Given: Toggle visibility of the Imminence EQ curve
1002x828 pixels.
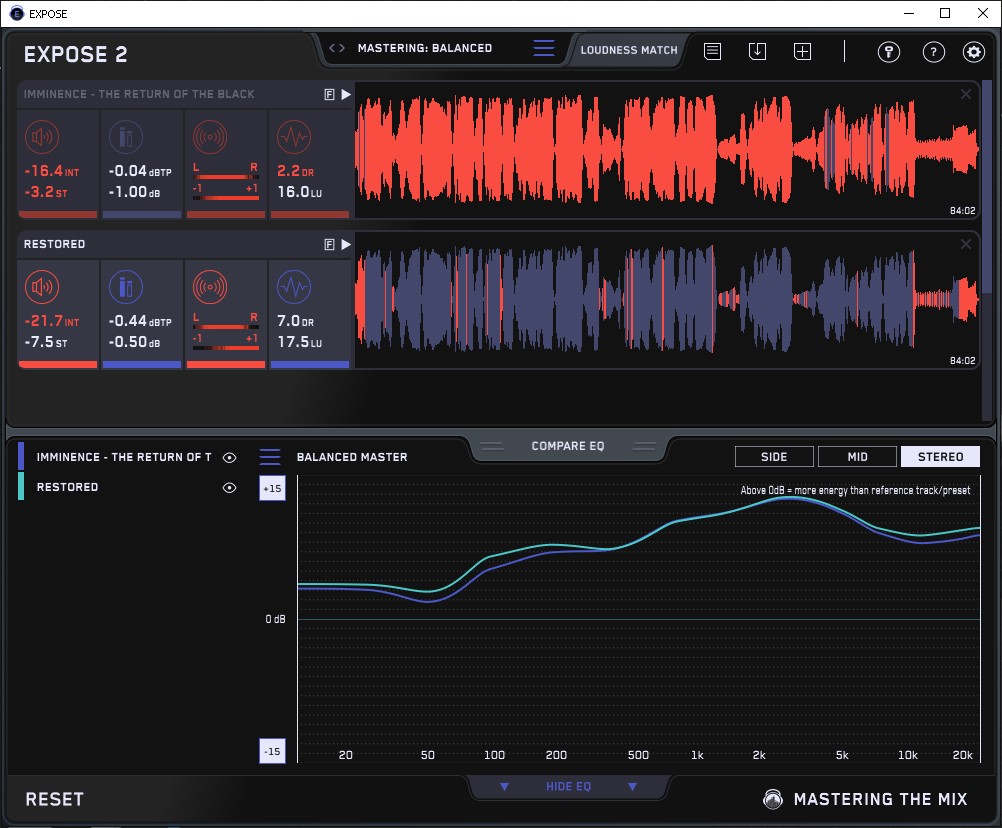Looking at the screenshot, I should pyautogui.click(x=229, y=457).
